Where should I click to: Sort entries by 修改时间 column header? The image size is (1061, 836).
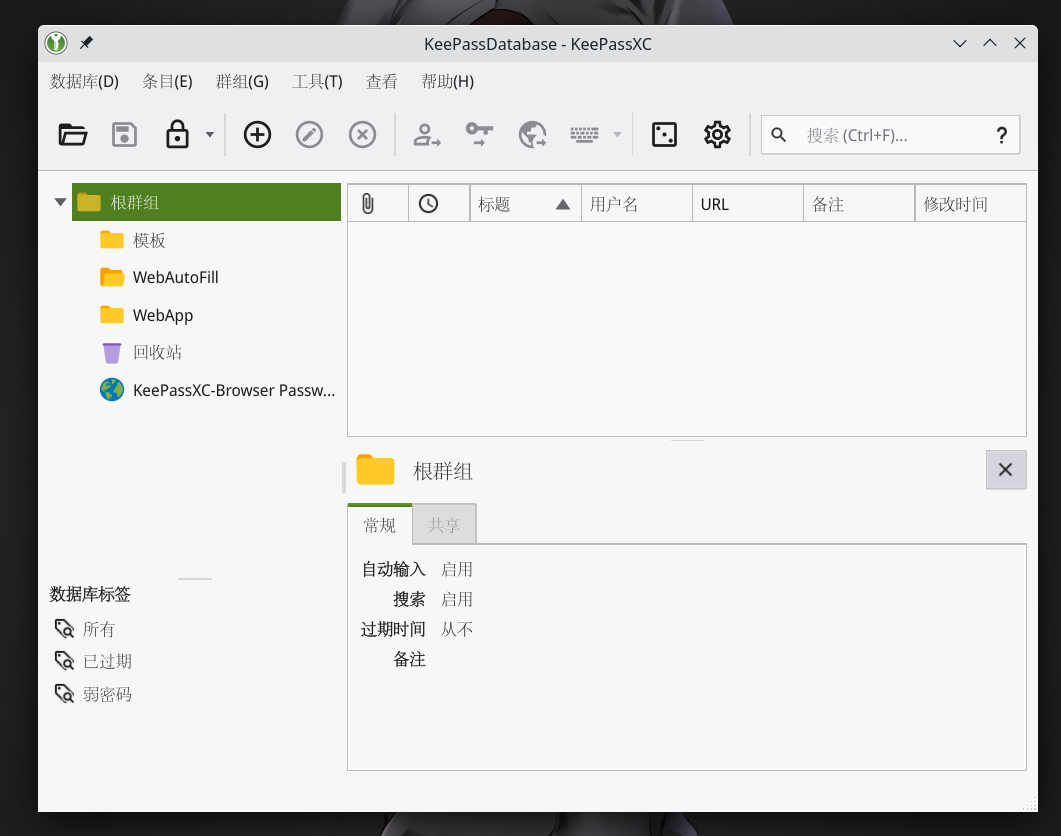[970, 203]
